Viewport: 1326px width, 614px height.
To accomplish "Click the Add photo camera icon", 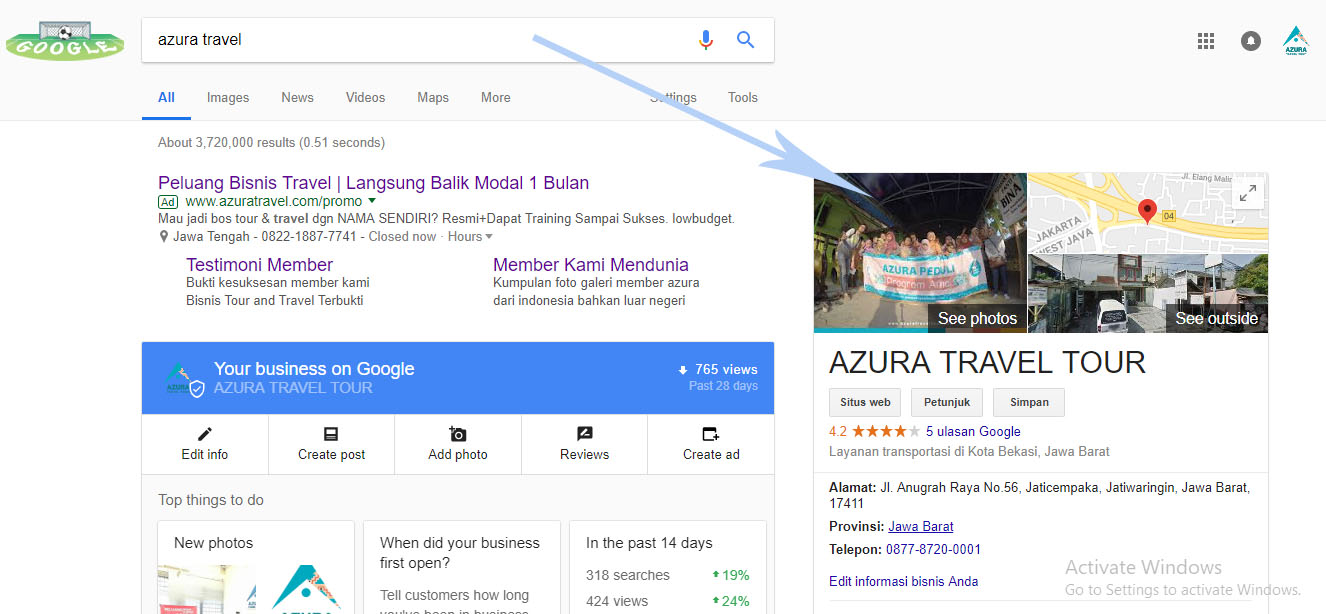I will [458, 434].
